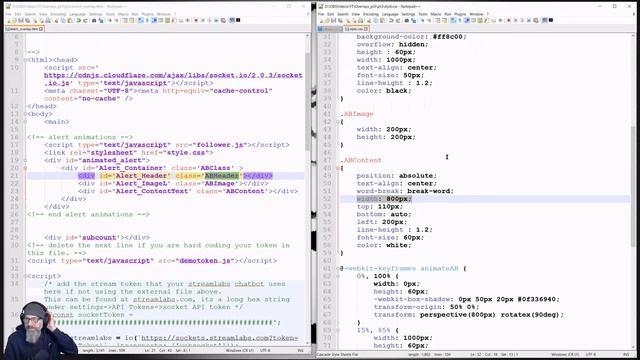Click Save icon in left Notepad++ window
This screenshot has width=640, height=360.
pyautogui.click(x=21, y=20)
